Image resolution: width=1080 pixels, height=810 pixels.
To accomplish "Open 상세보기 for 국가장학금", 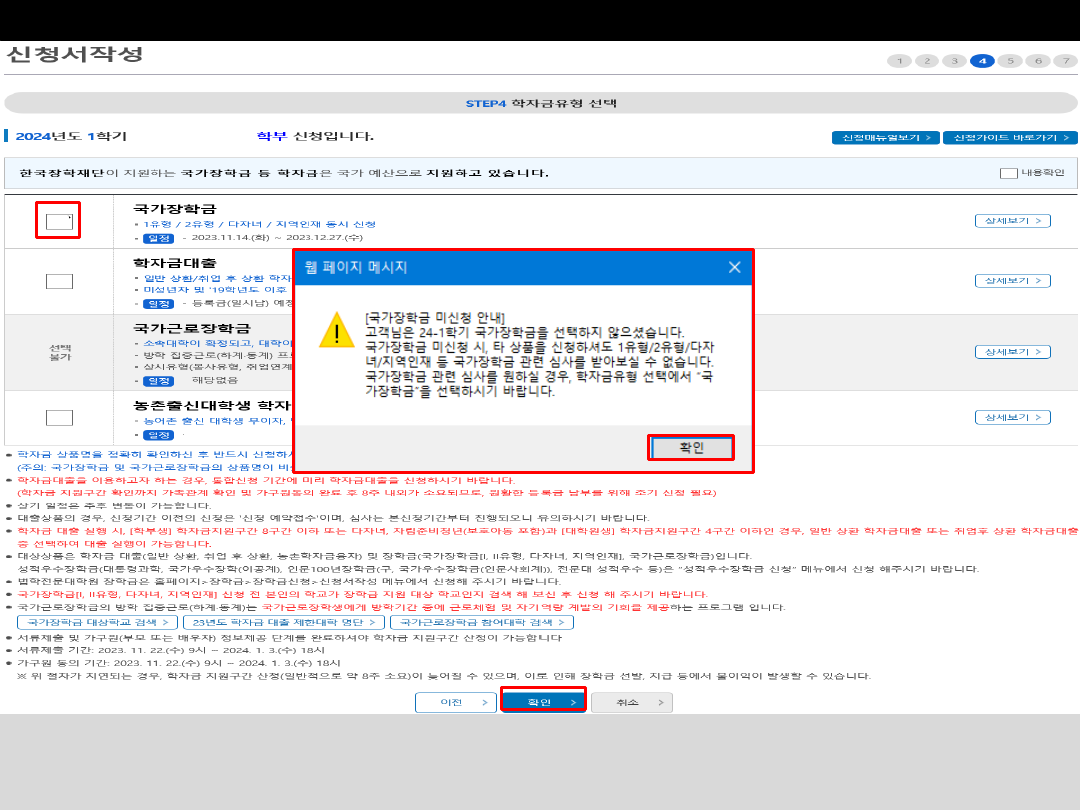I will 1012,221.
